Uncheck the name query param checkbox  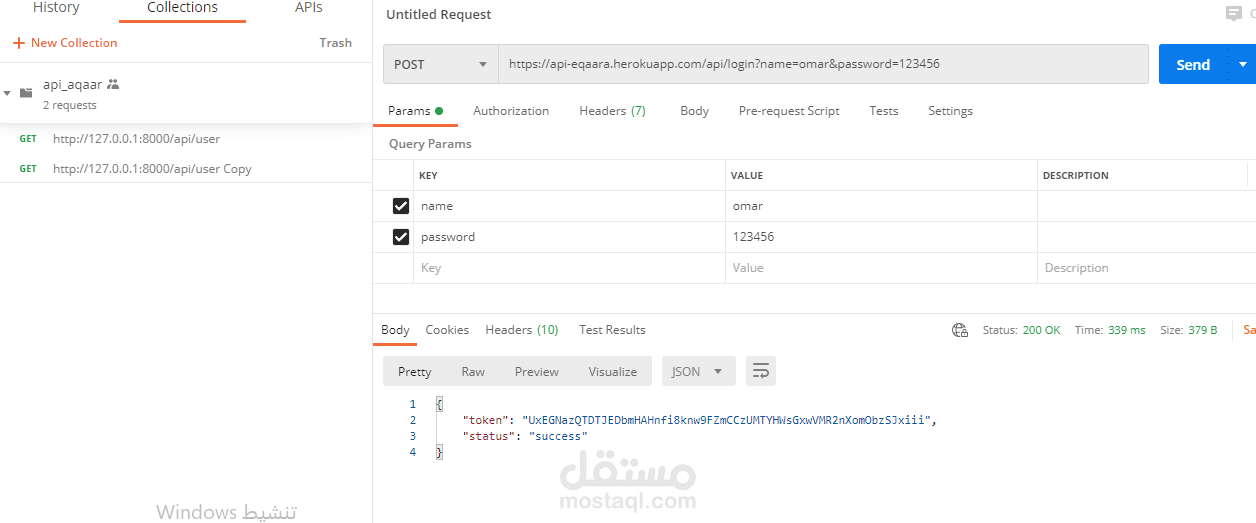pos(401,206)
